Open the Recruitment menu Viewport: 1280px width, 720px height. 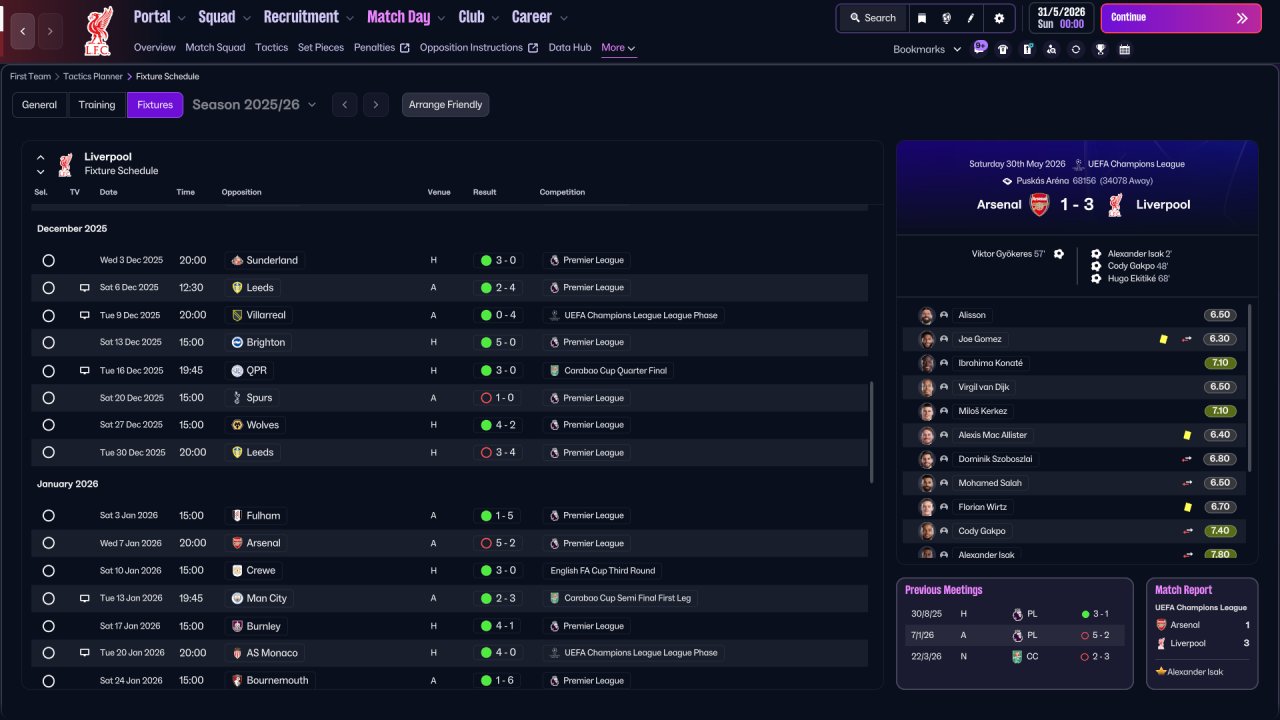[309, 17]
